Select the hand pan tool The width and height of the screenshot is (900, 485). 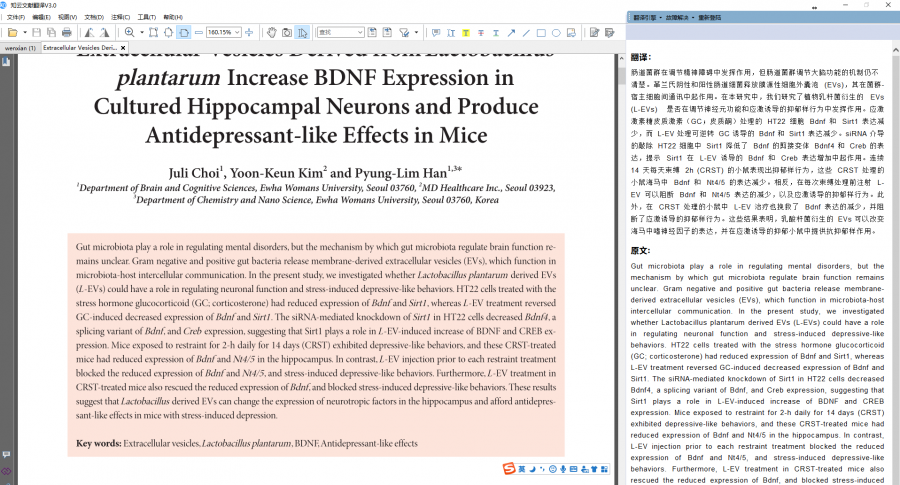coord(270,32)
